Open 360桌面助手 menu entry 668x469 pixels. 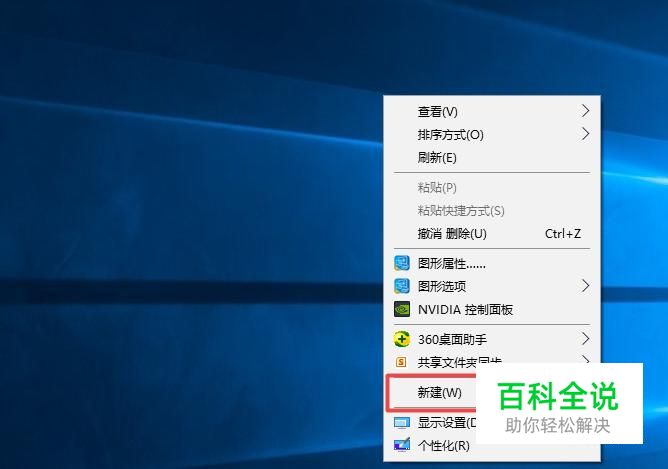point(492,339)
